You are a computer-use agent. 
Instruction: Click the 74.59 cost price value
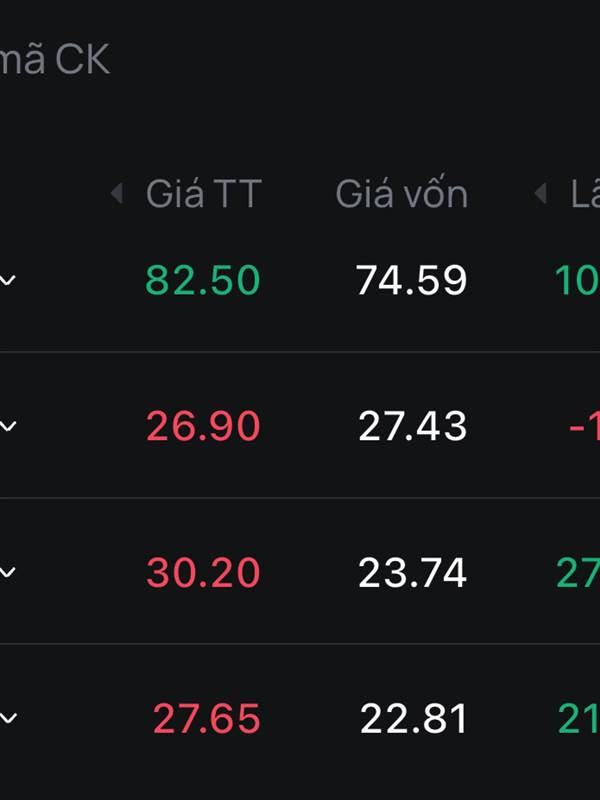click(x=411, y=281)
